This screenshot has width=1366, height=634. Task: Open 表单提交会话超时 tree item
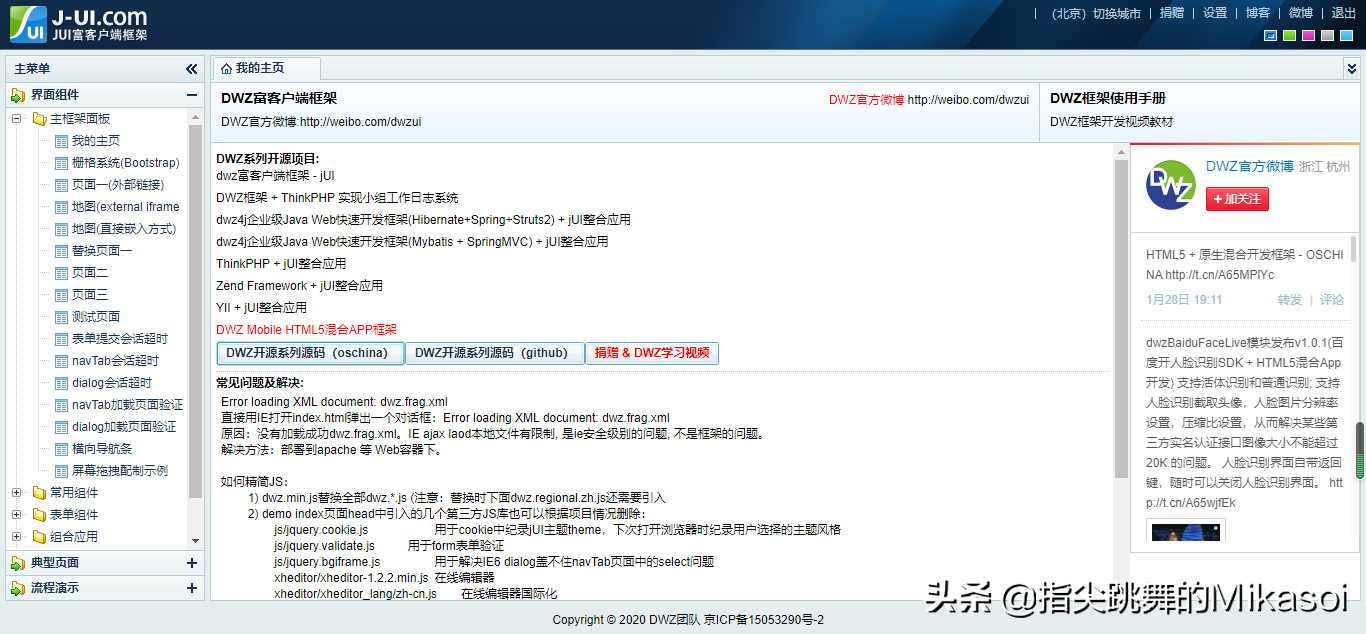click(120, 339)
